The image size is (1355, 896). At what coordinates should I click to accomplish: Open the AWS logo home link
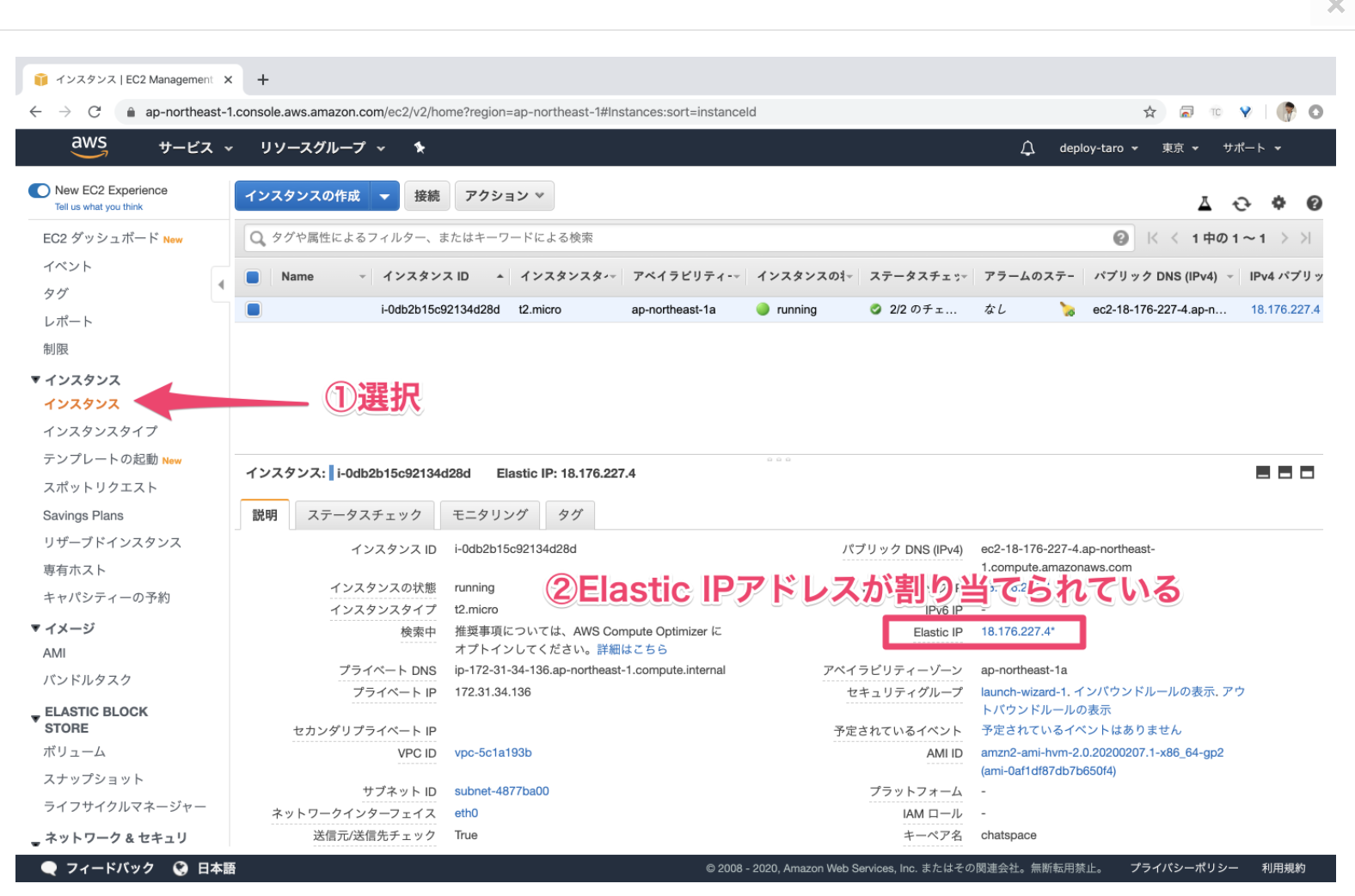(89, 147)
